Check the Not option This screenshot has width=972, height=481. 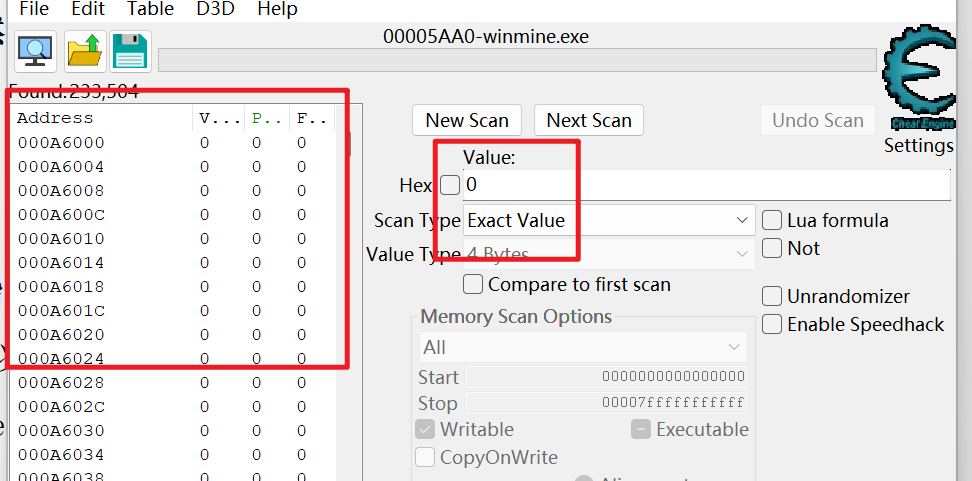pyautogui.click(x=772, y=249)
